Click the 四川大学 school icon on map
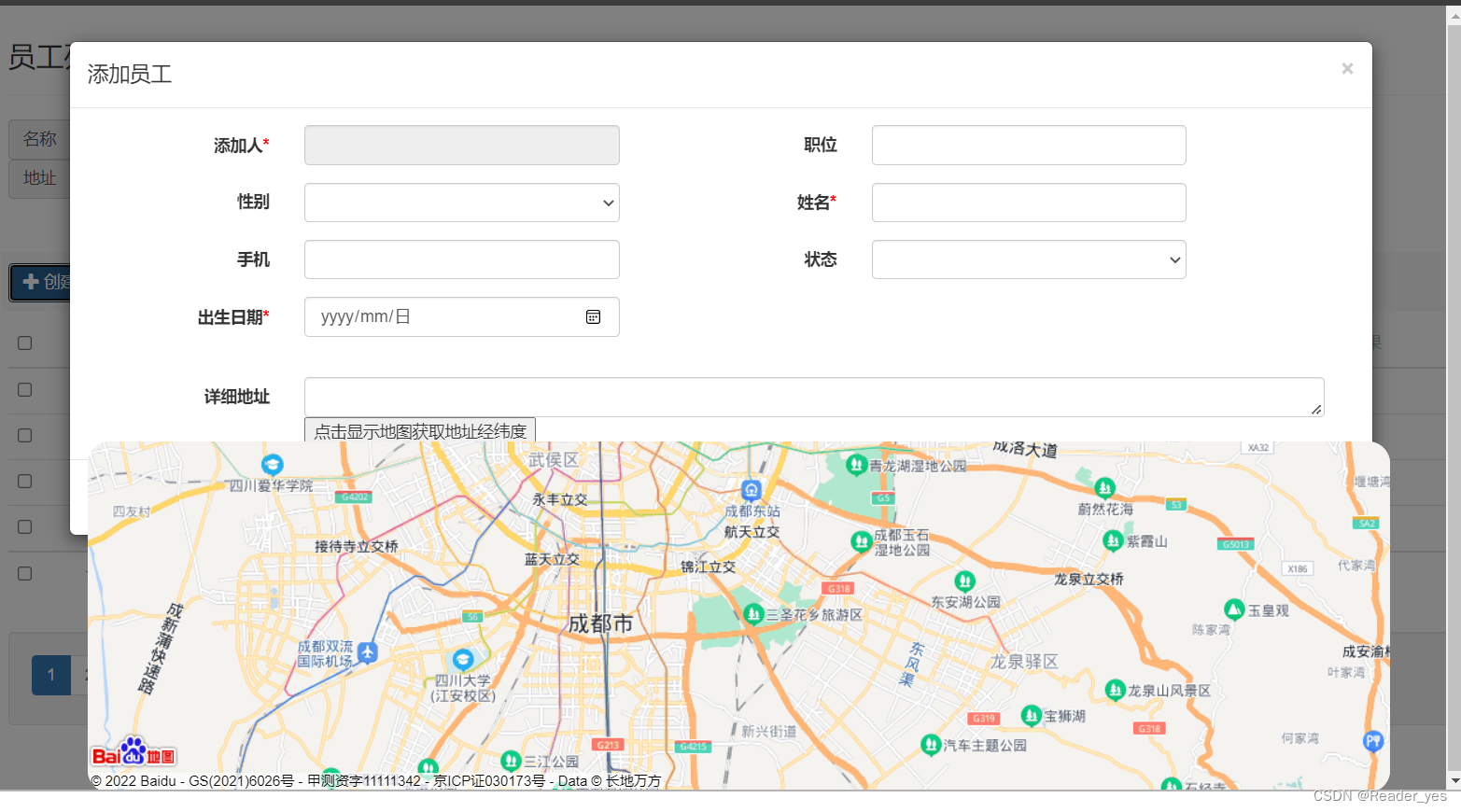1461x812 pixels. pos(463,659)
